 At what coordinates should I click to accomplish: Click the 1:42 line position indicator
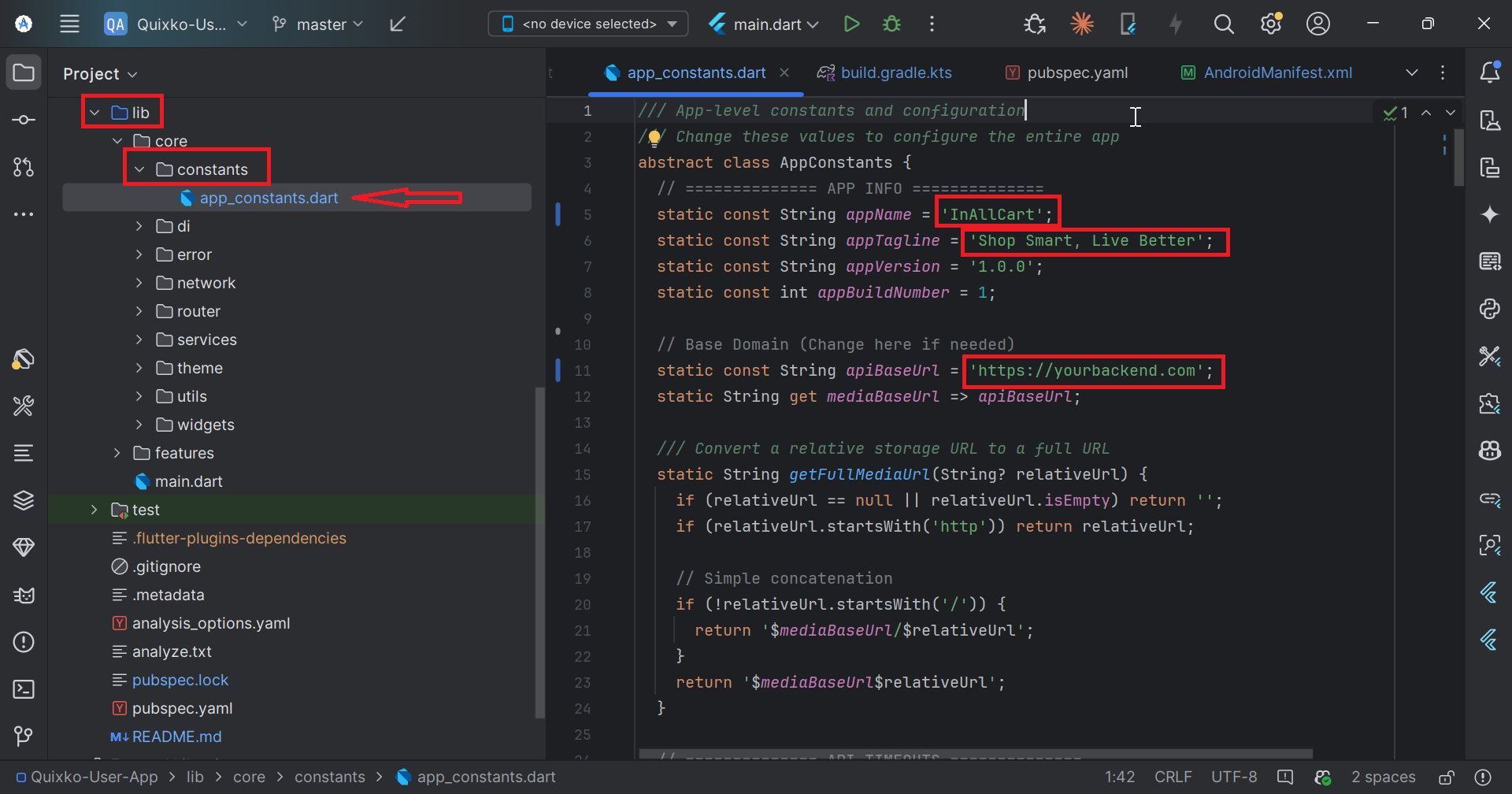click(1120, 777)
